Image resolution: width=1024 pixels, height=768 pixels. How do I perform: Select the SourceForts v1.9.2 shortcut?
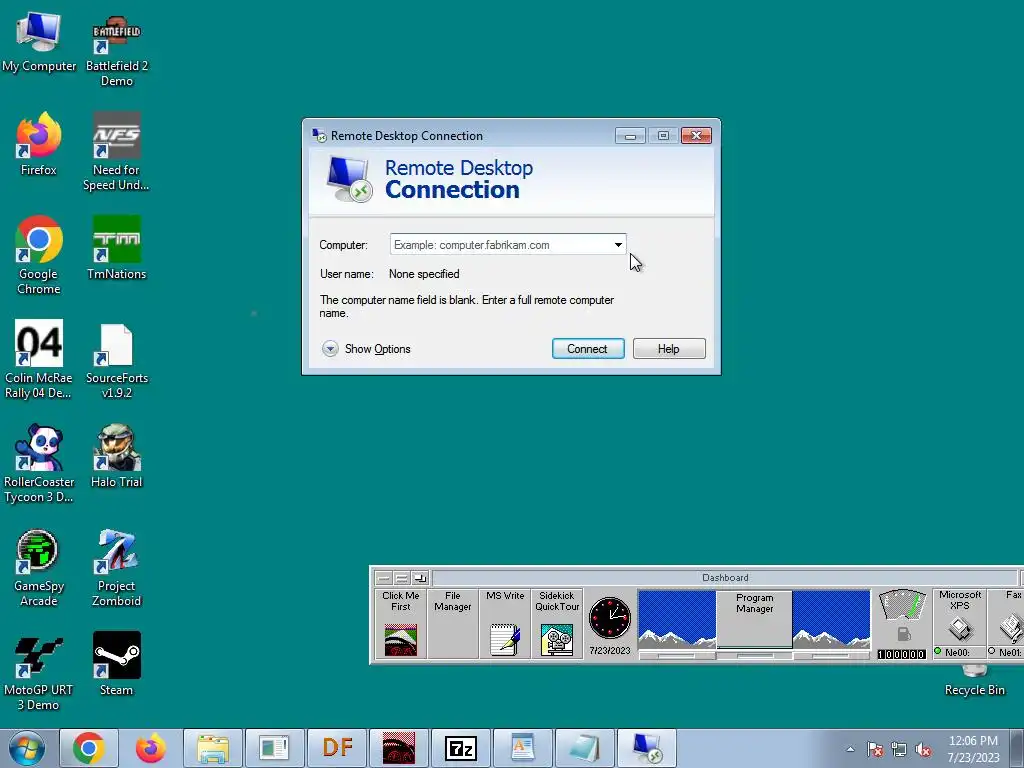pyautogui.click(x=116, y=360)
